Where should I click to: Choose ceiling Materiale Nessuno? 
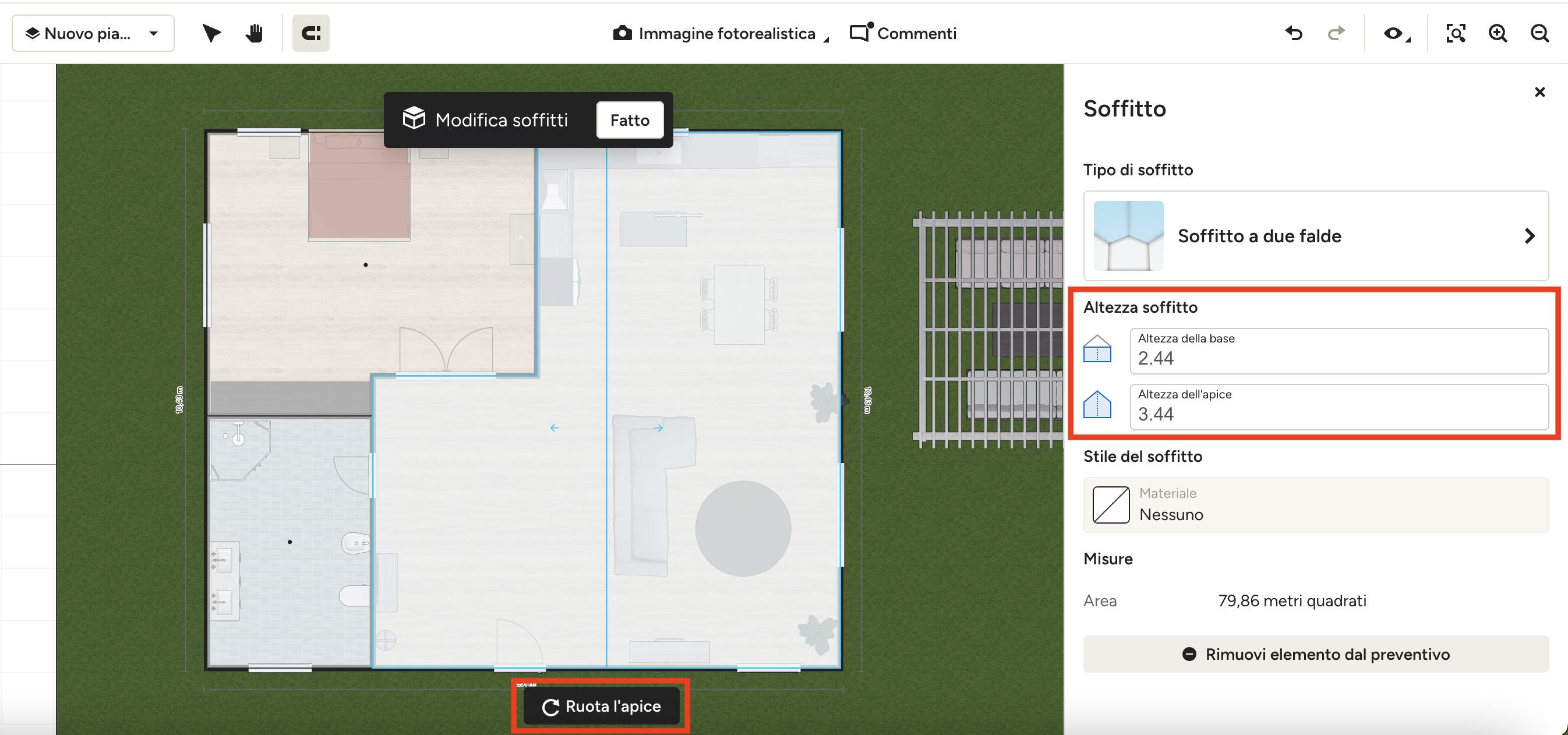pyautogui.click(x=1315, y=505)
